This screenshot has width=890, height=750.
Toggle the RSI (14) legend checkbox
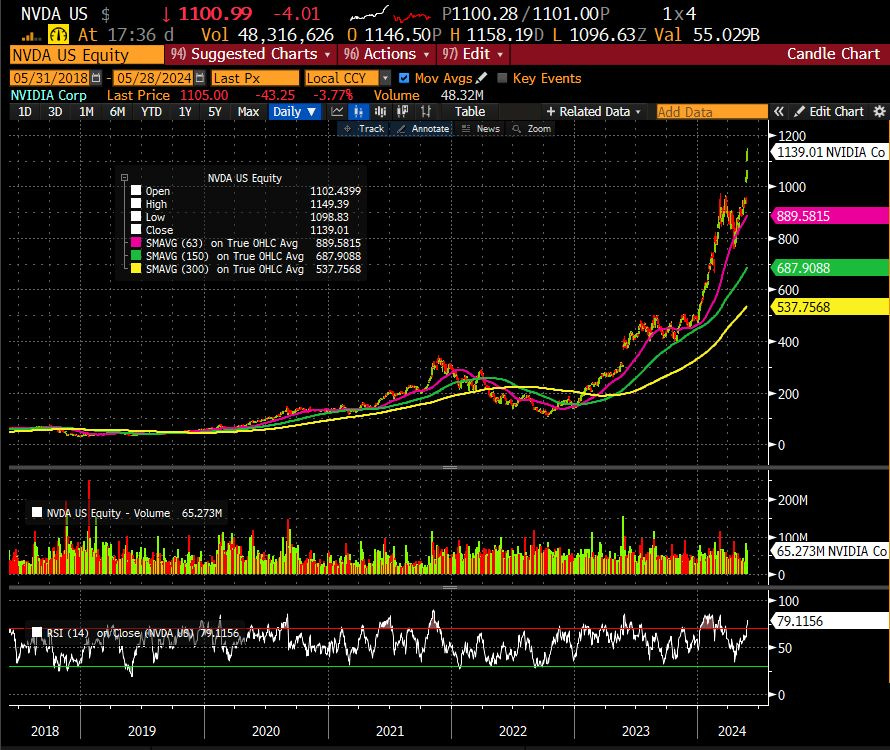37,632
